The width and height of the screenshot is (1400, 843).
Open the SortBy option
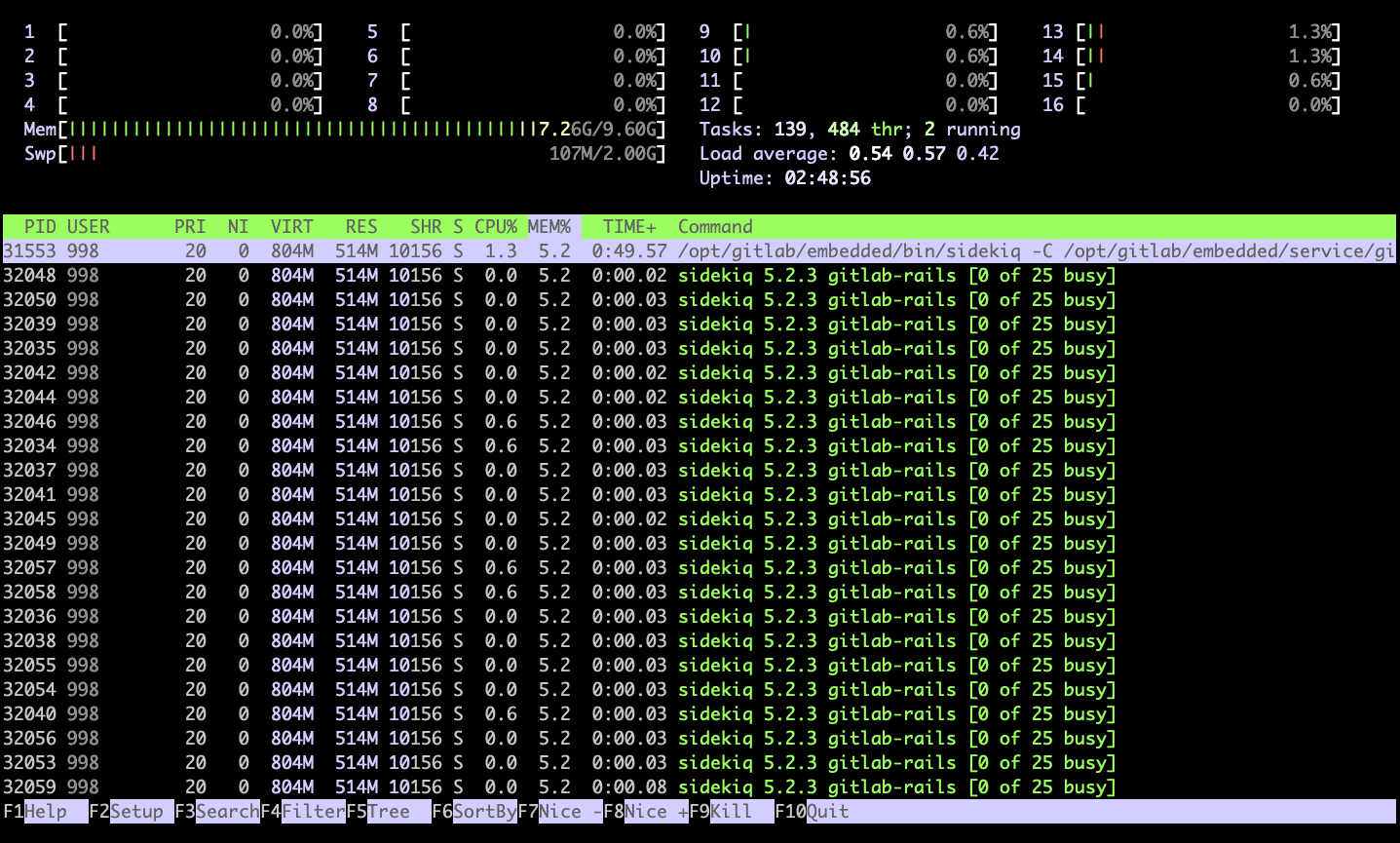point(484,811)
